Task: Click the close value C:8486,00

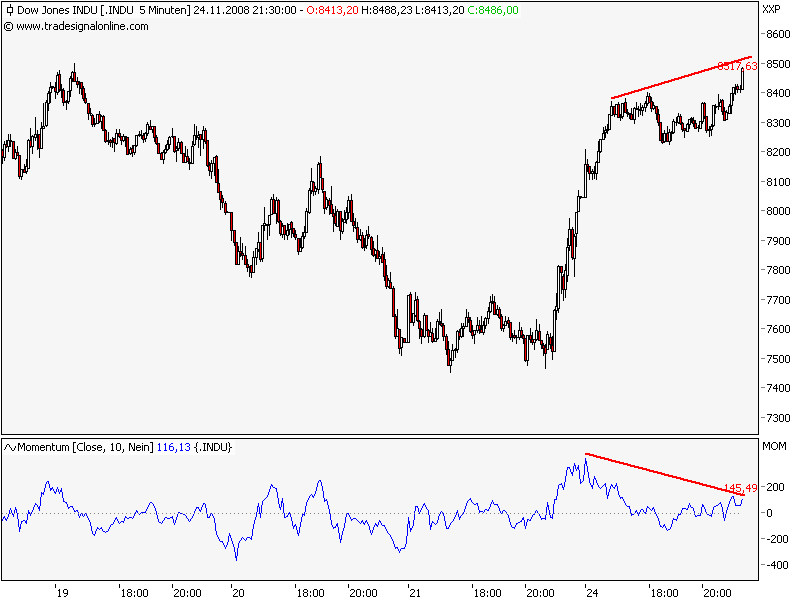Action: coord(493,10)
